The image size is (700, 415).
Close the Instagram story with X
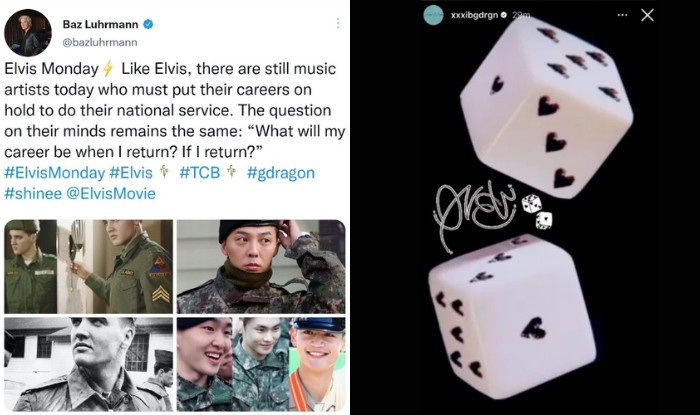click(647, 15)
